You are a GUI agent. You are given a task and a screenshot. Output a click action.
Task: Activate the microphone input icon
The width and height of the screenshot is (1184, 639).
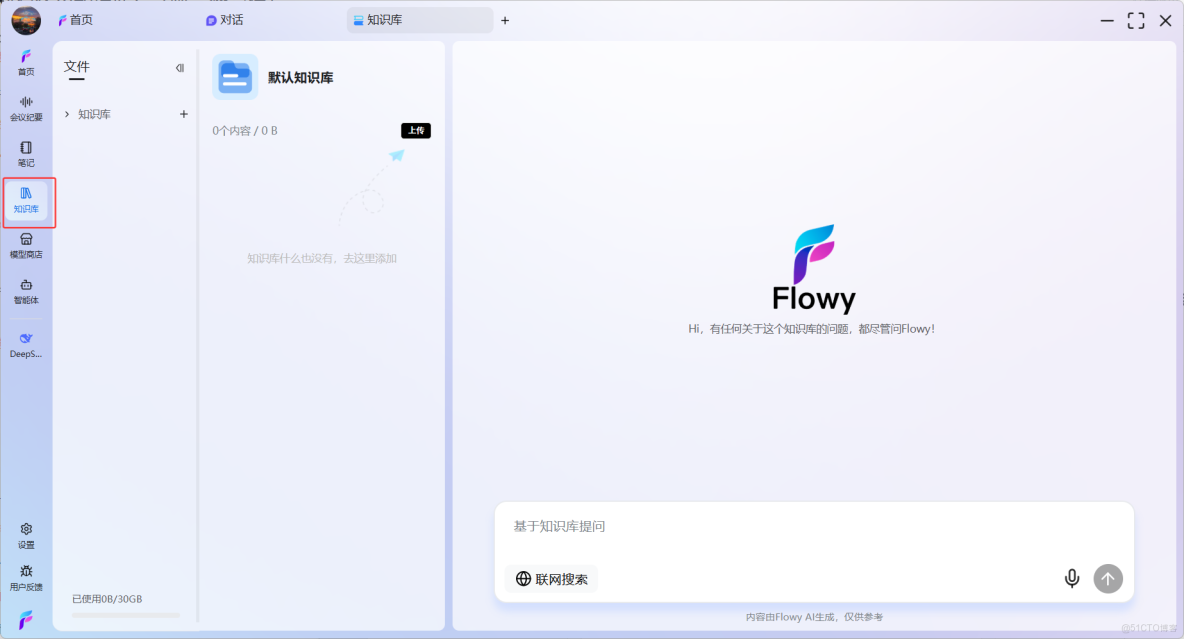(1071, 578)
